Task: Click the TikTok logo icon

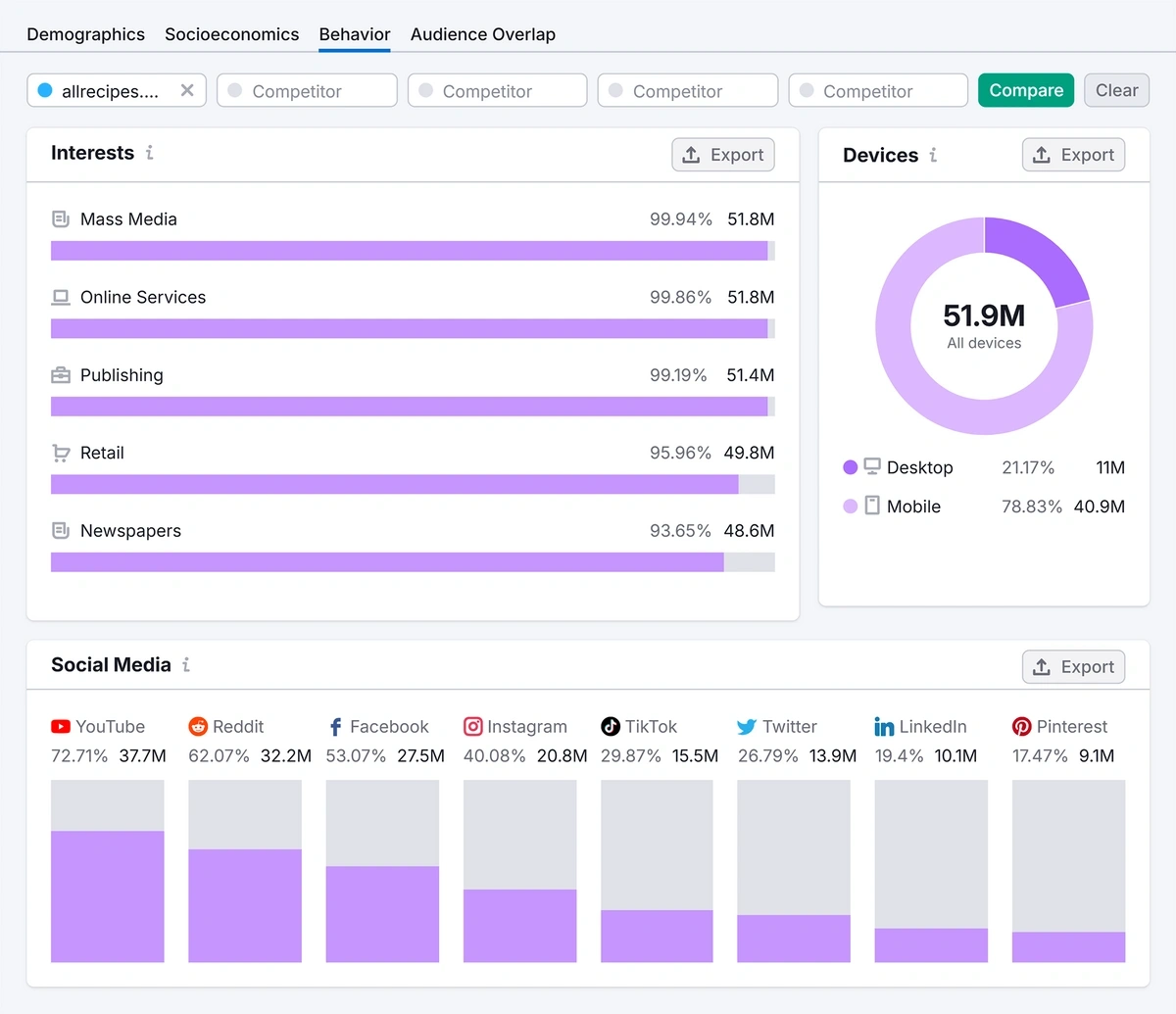Action: pos(611,726)
